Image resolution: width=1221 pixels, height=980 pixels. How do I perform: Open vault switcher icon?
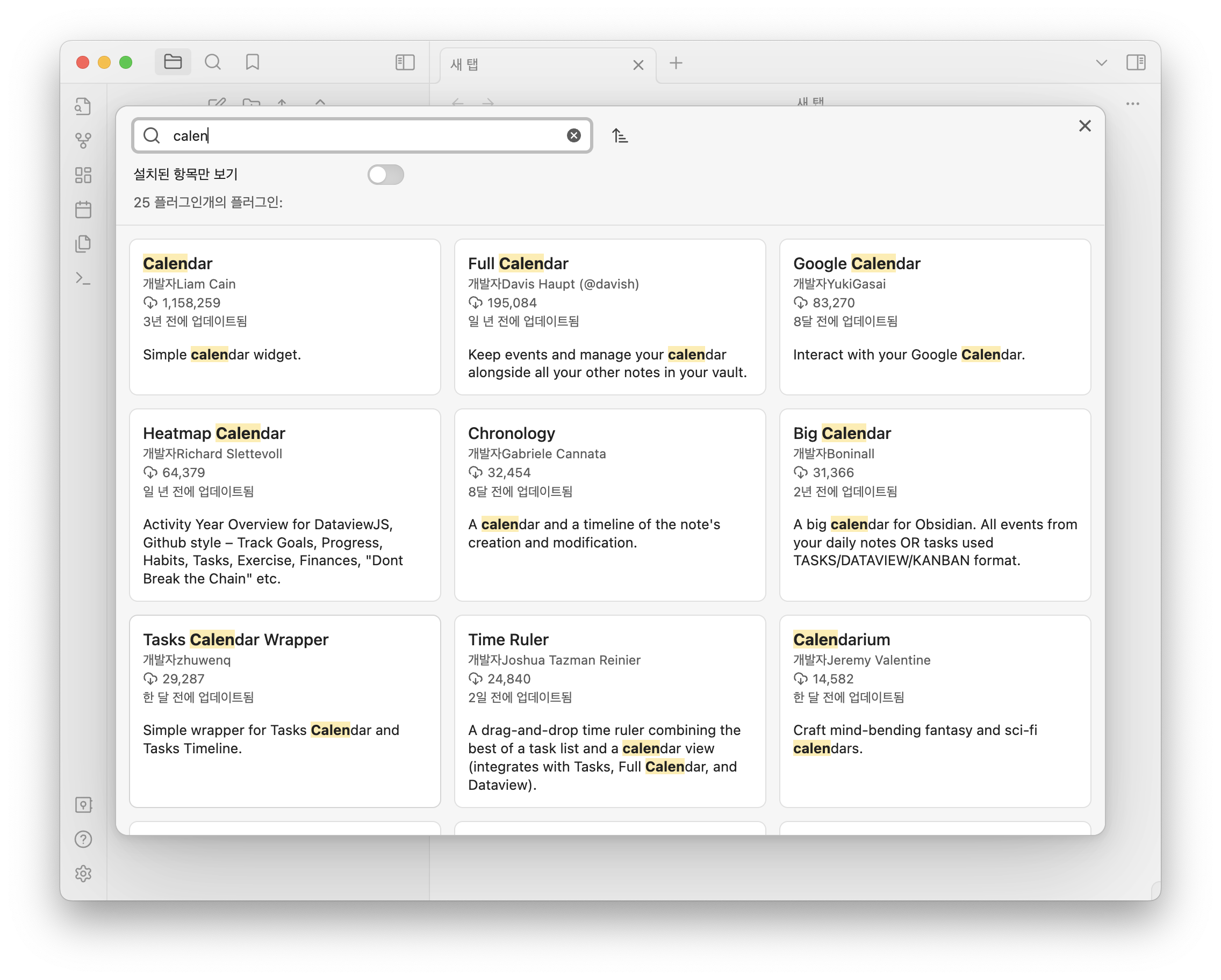83,804
